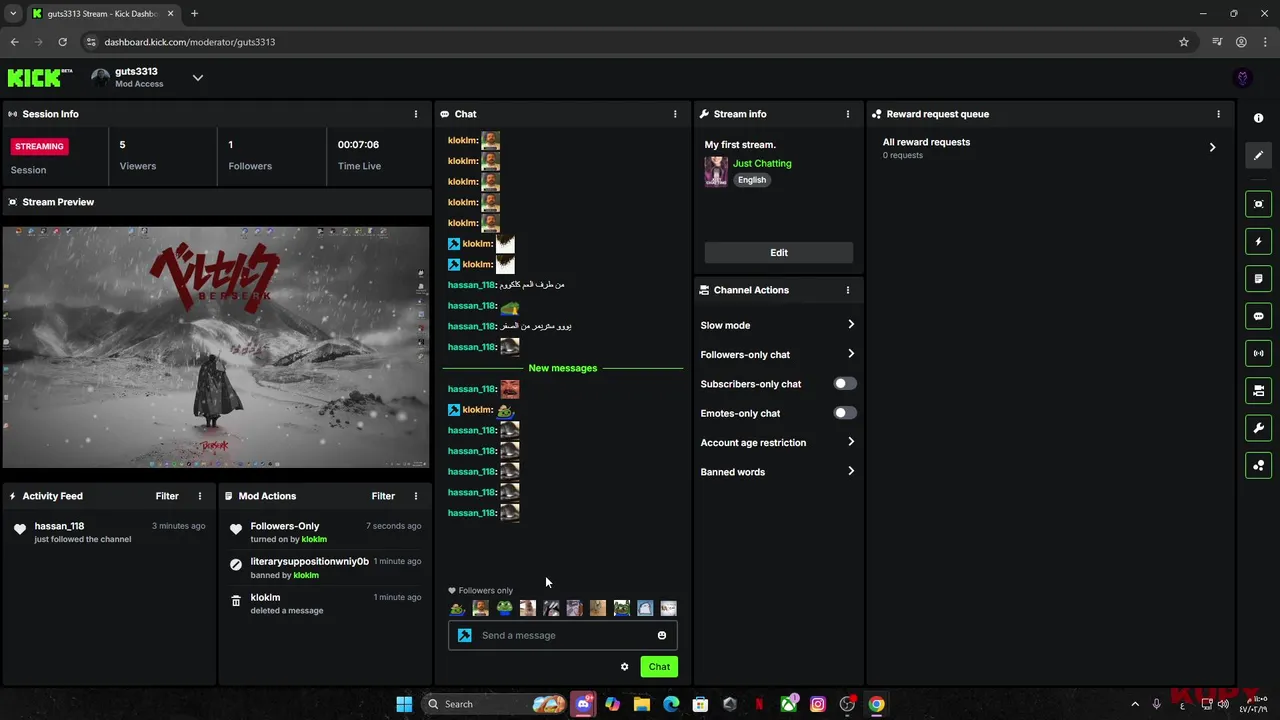The image size is (1280, 720).
Task: Open Session Info options menu
Action: click(416, 114)
